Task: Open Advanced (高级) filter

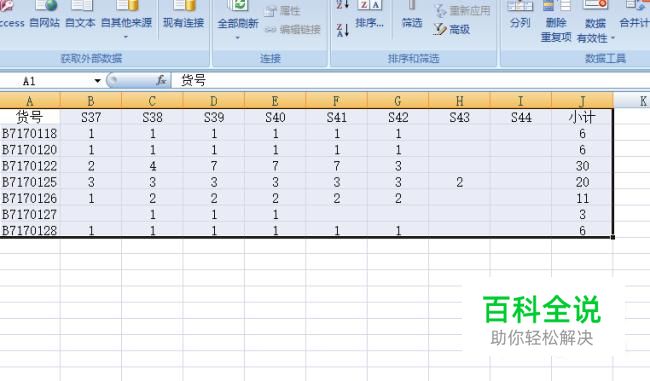Action: click(451, 29)
